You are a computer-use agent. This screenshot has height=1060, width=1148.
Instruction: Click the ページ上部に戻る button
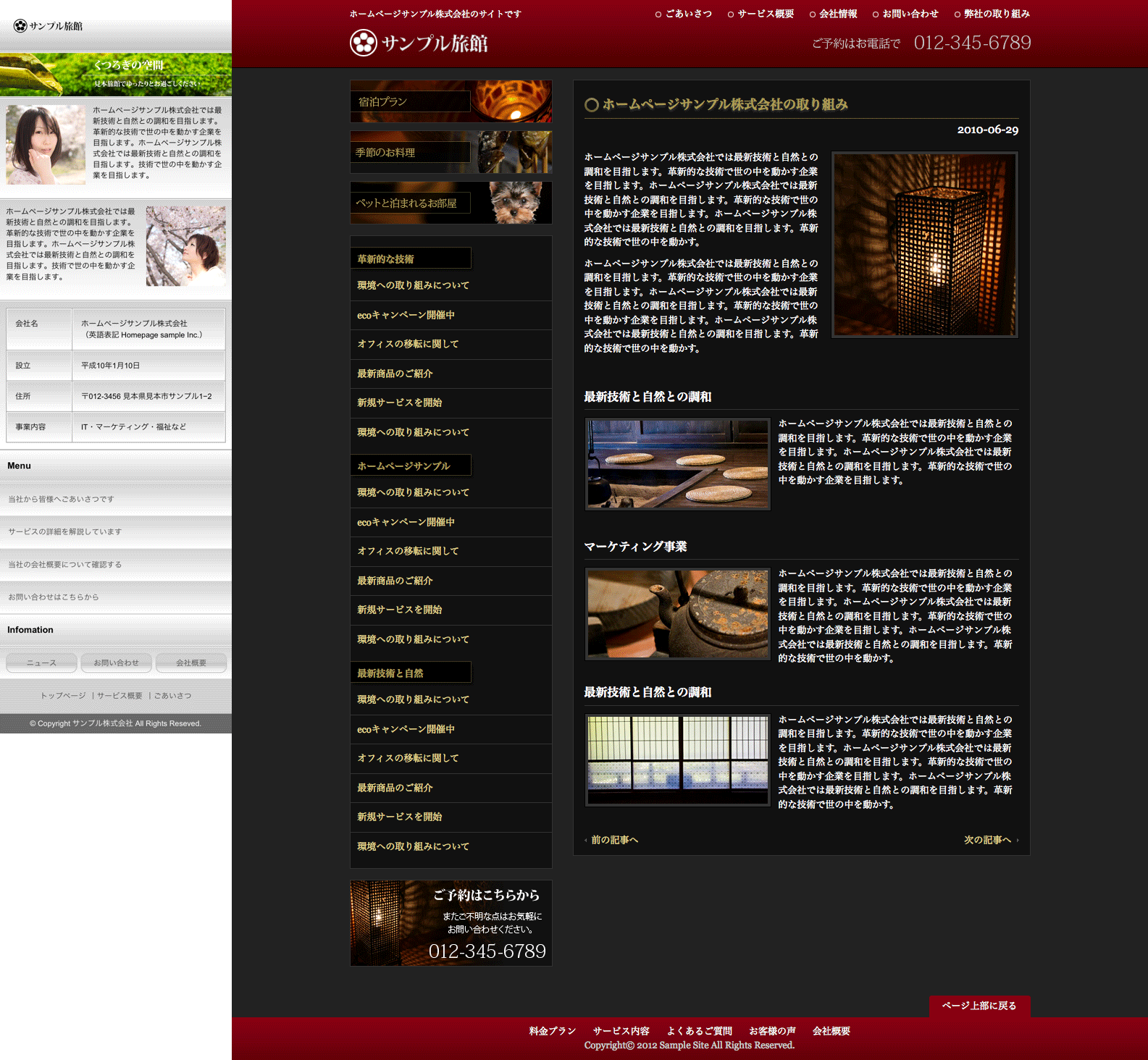(x=979, y=1006)
